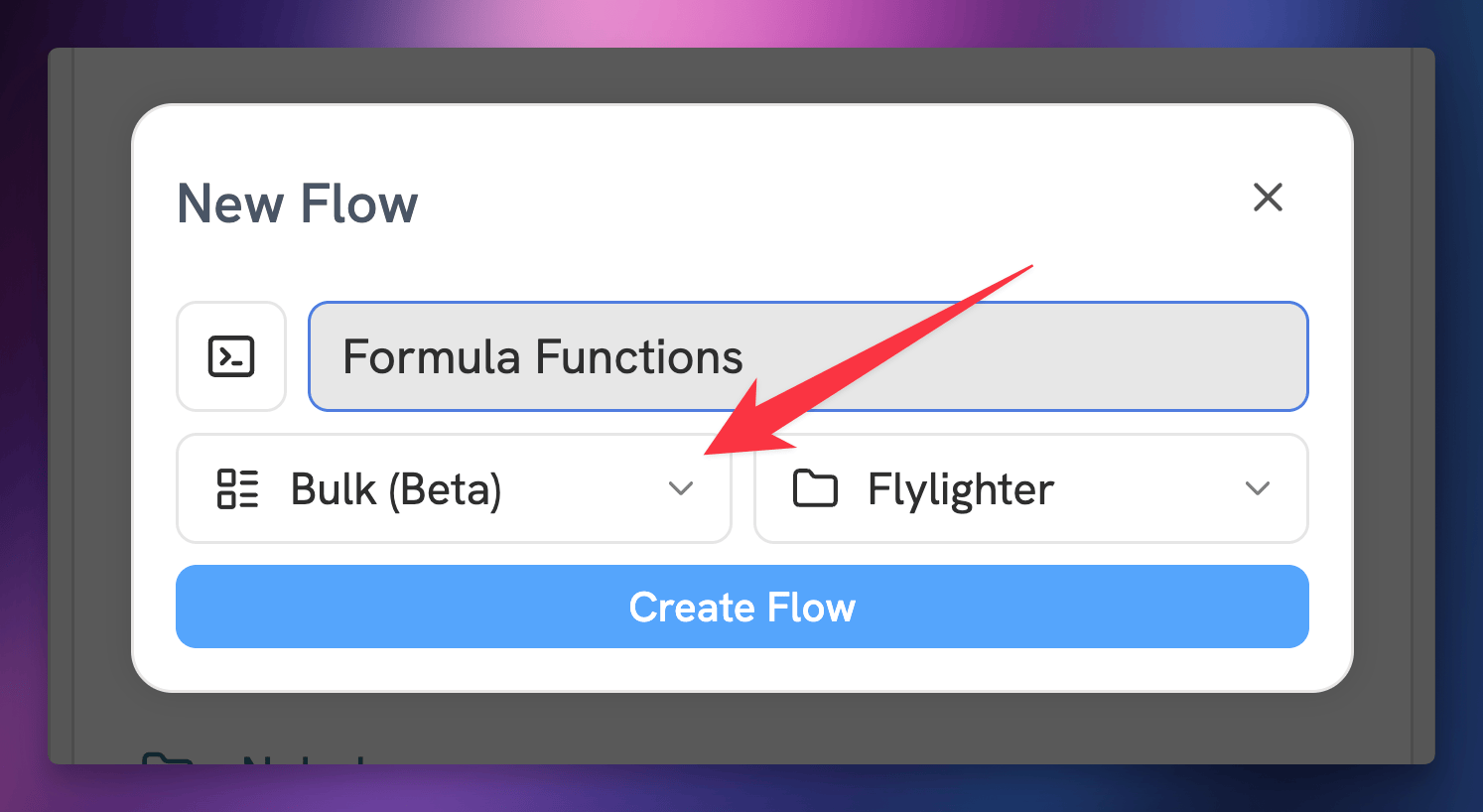Click the "Formula Functions" text in the field

pyautogui.click(x=542, y=357)
